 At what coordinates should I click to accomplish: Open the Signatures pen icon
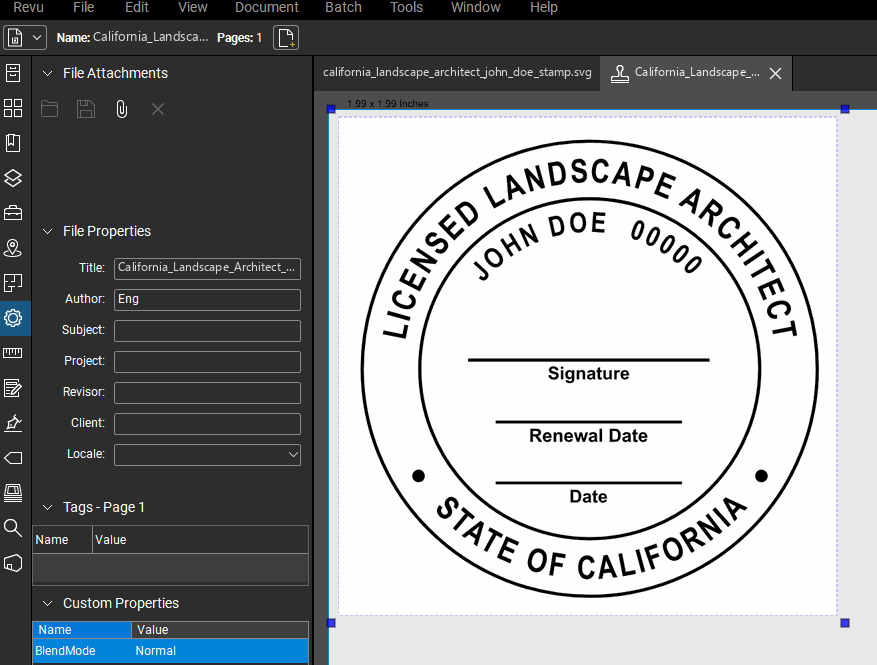(13, 423)
